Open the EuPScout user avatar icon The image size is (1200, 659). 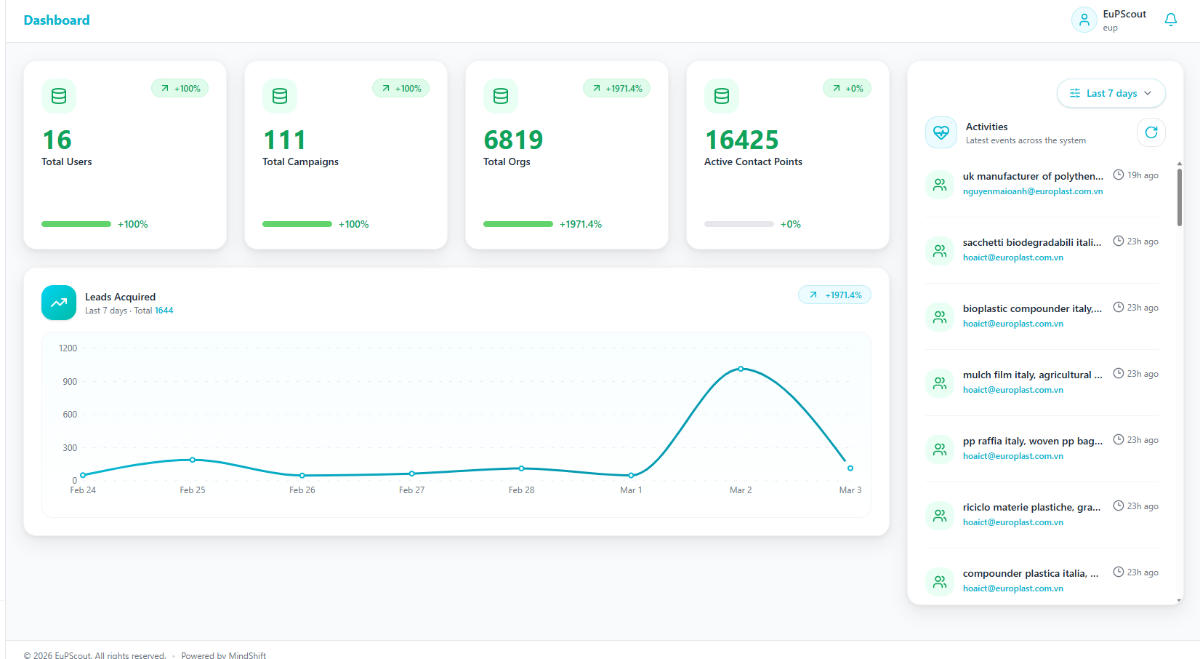[1084, 20]
